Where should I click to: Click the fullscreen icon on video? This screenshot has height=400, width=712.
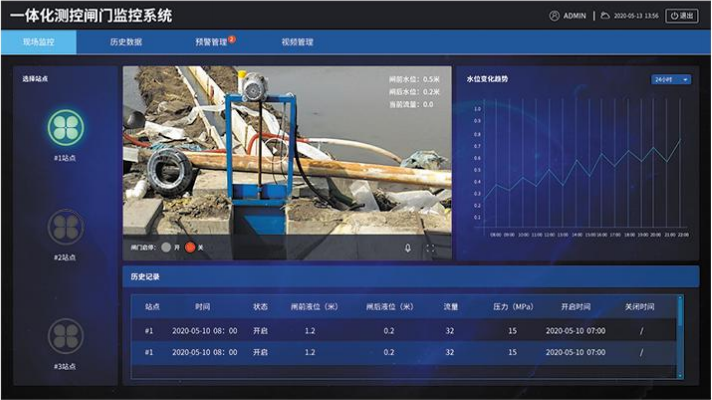pyautogui.click(x=431, y=248)
